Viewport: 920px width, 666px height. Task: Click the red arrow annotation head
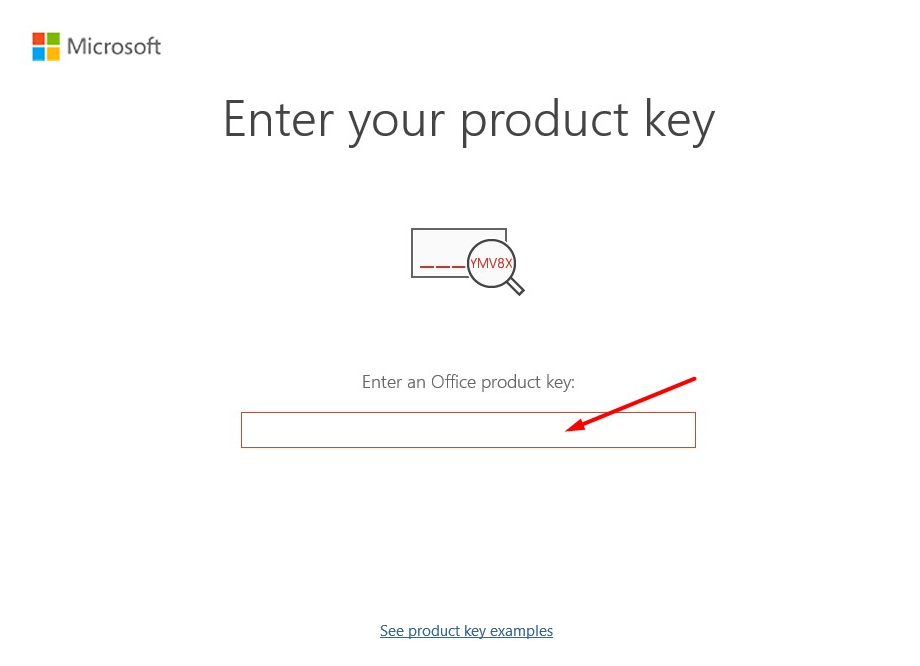(573, 428)
